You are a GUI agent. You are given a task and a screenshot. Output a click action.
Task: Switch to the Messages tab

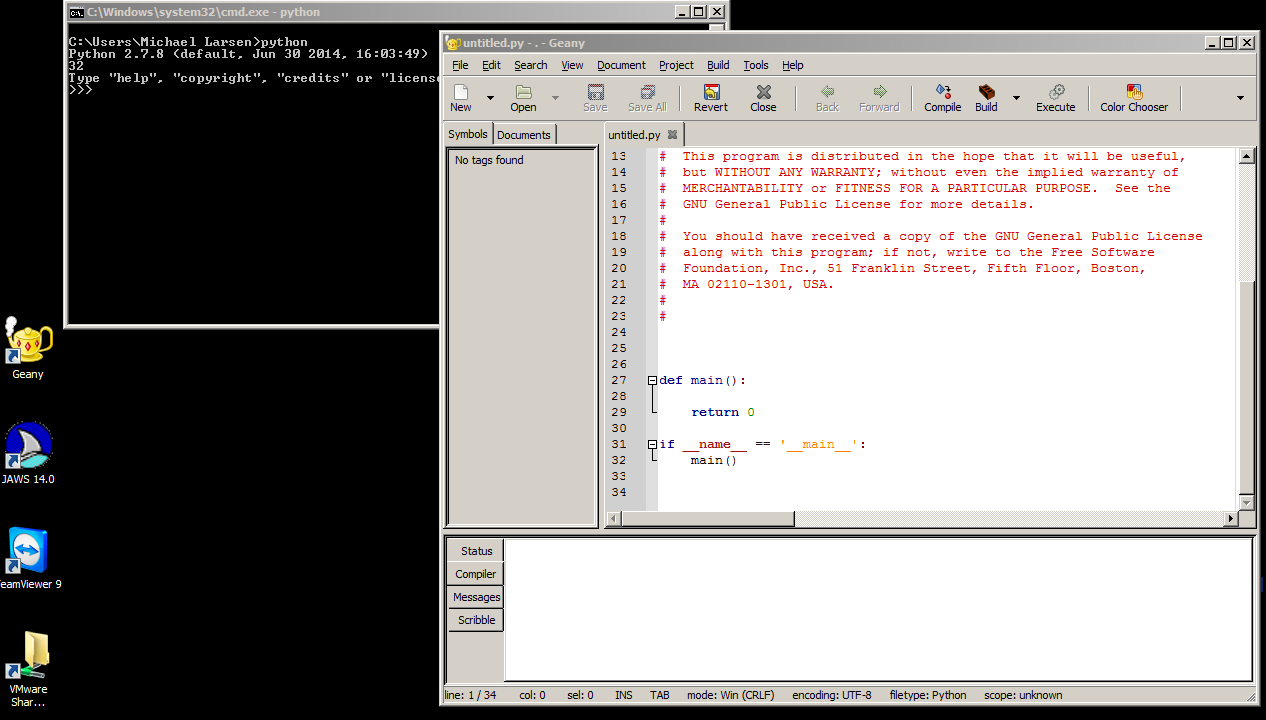coord(476,597)
